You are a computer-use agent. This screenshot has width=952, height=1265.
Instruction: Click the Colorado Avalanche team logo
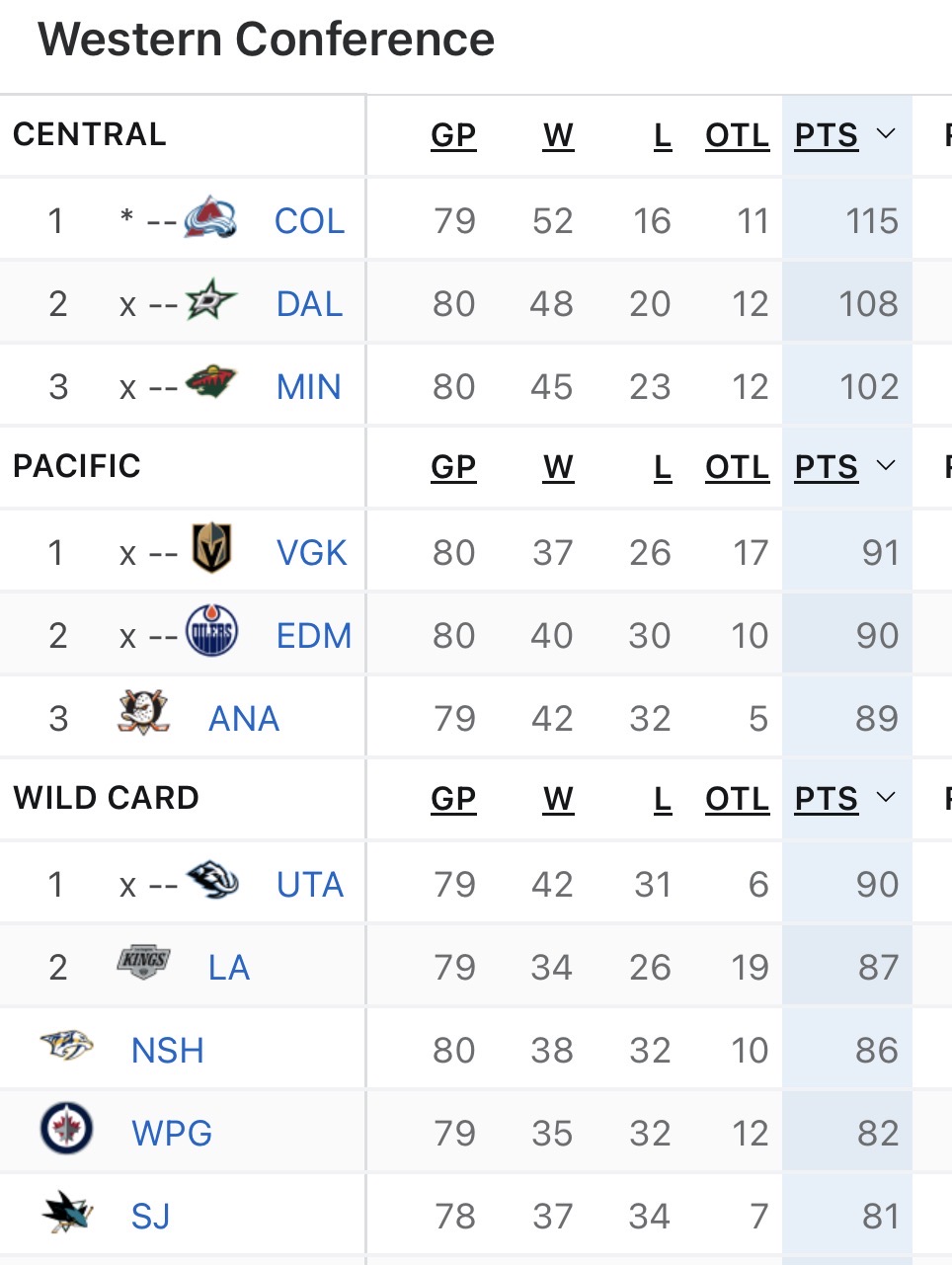point(210,218)
